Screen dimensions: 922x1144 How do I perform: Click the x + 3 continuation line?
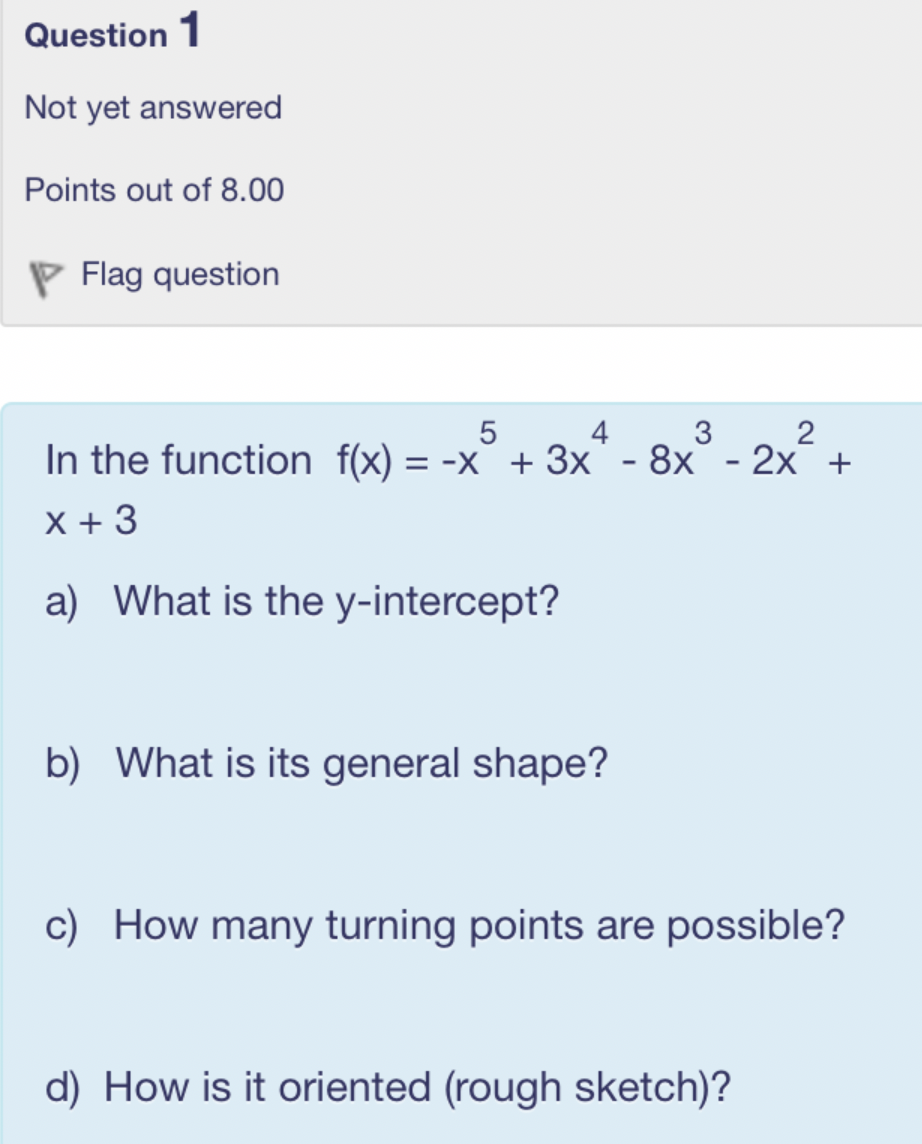(91, 520)
